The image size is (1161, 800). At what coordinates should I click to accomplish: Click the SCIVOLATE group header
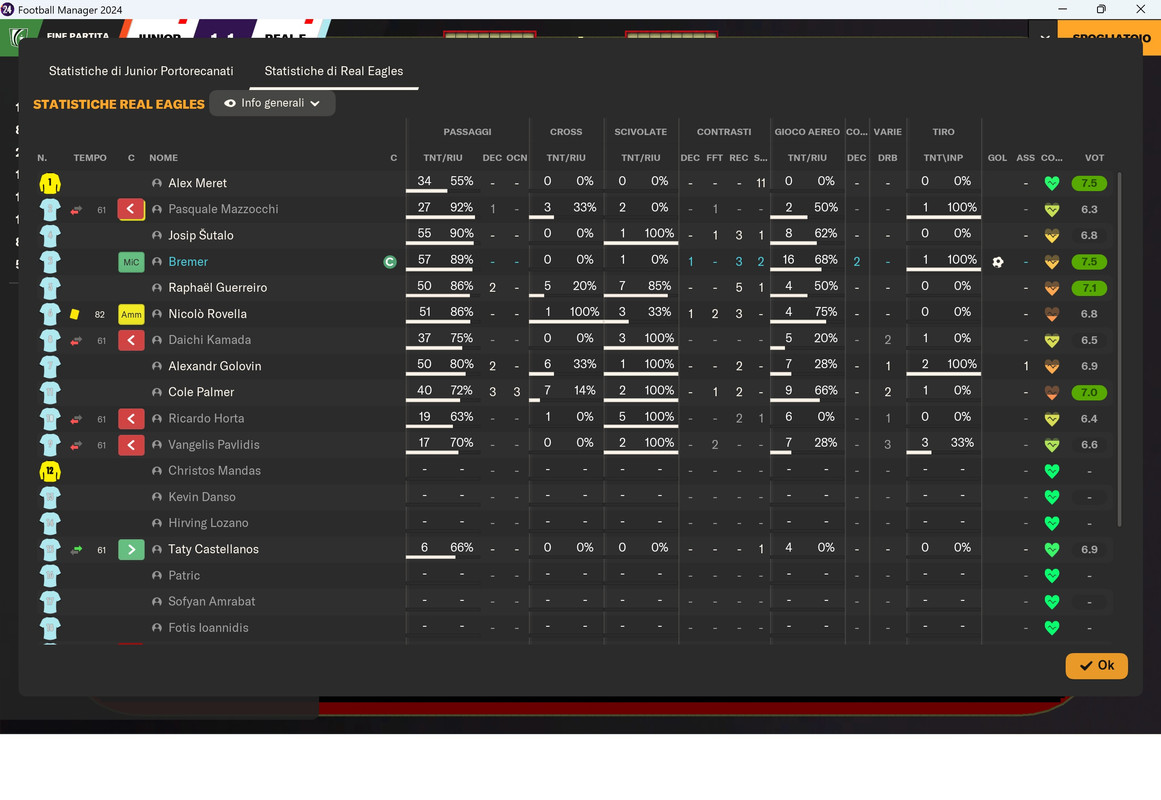tap(640, 132)
